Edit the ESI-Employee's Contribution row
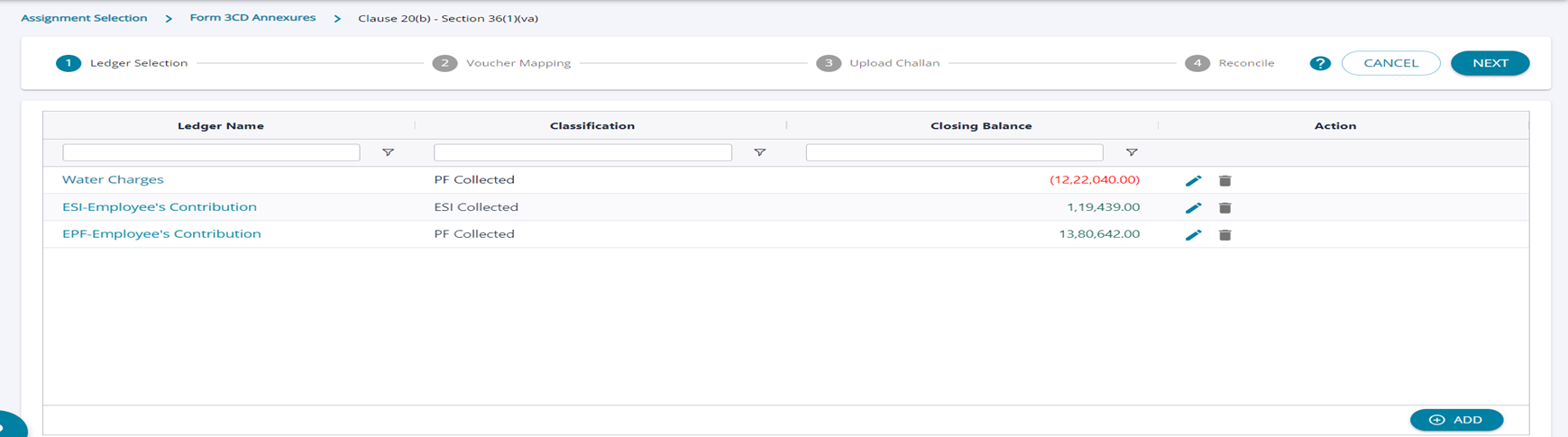The image size is (1568, 437). click(x=1193, y=208)
